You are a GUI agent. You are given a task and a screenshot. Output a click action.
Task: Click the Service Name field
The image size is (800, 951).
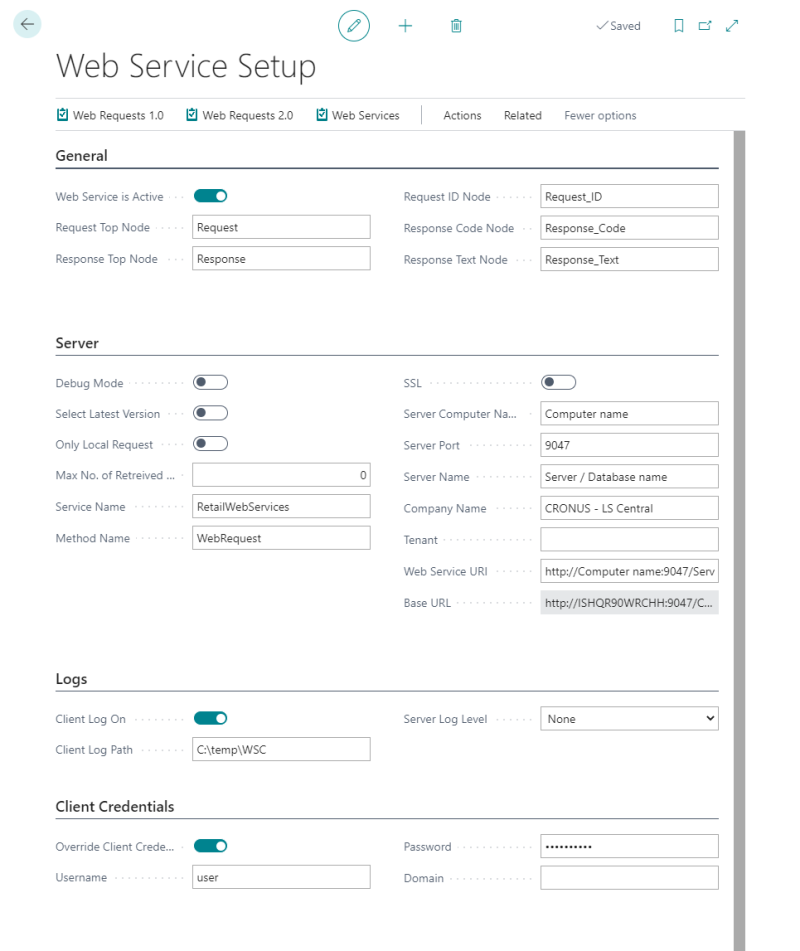tap(281, 506)
